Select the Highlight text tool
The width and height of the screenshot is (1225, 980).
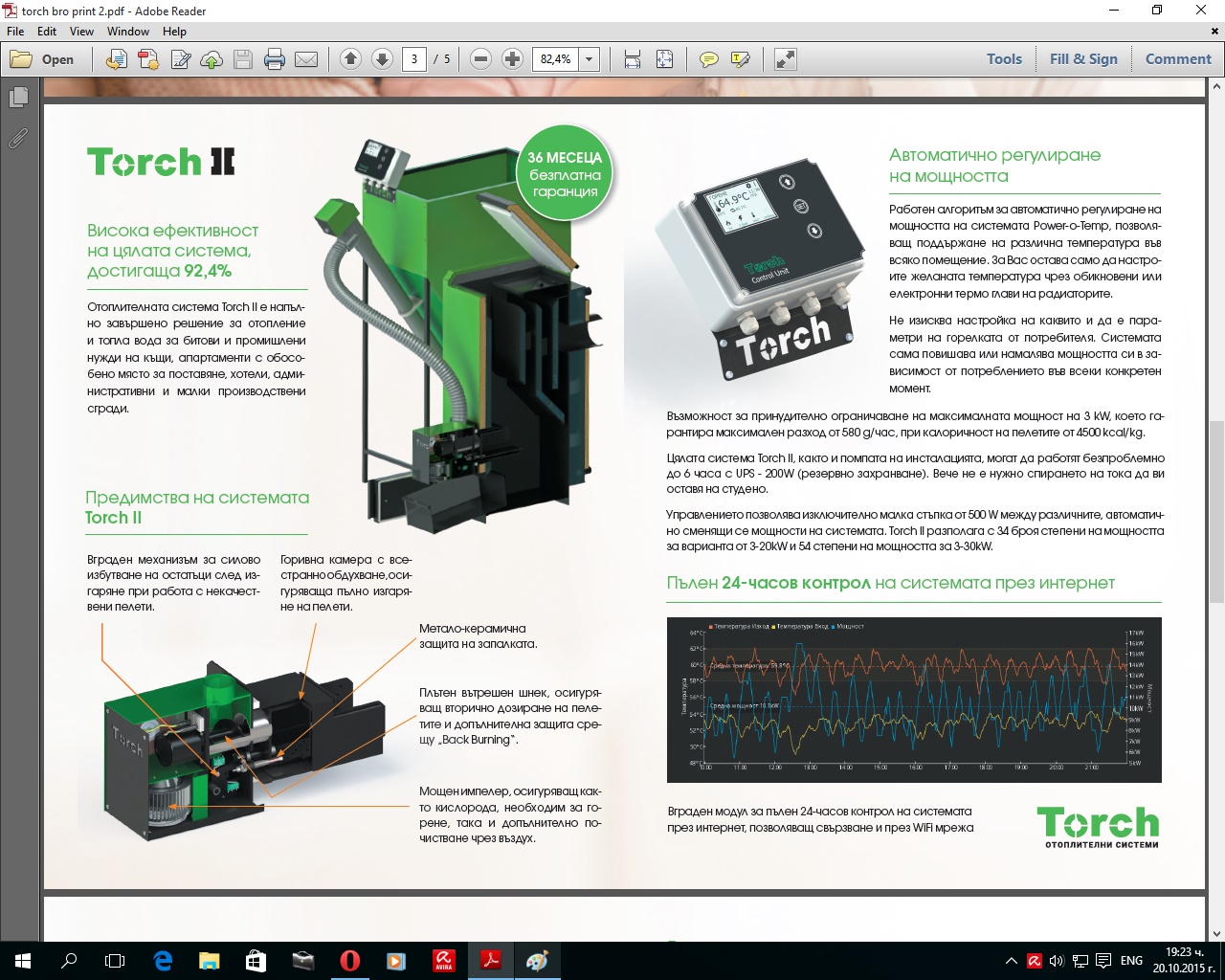[x=740, y=59]
